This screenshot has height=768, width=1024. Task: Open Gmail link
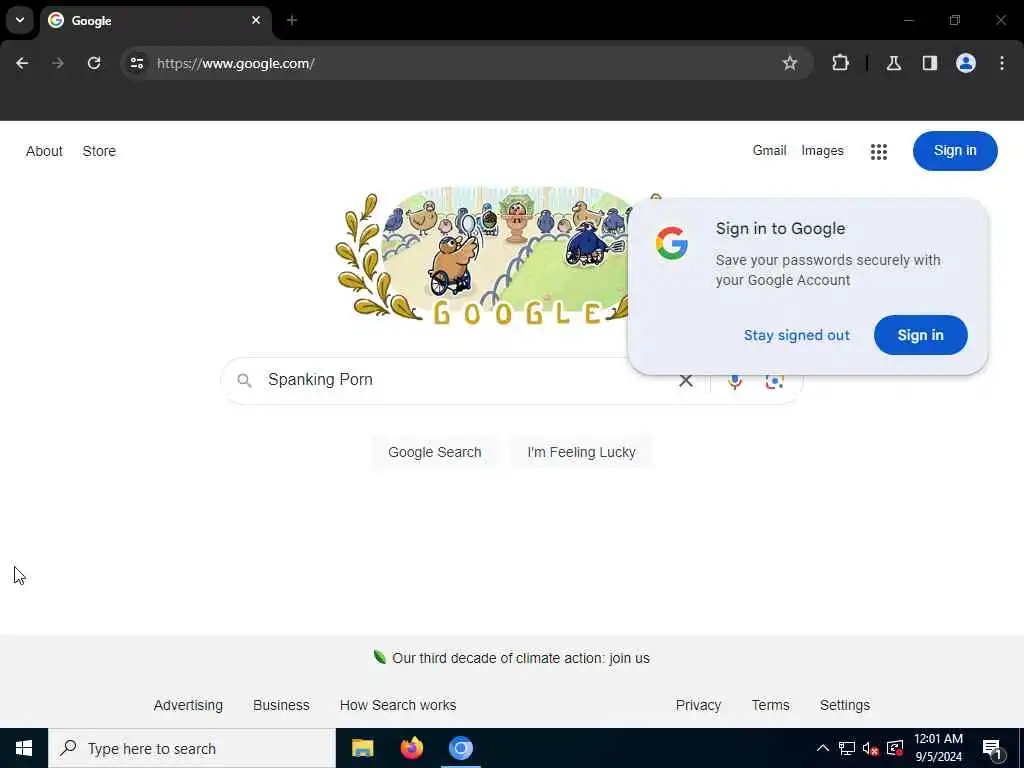769,151
